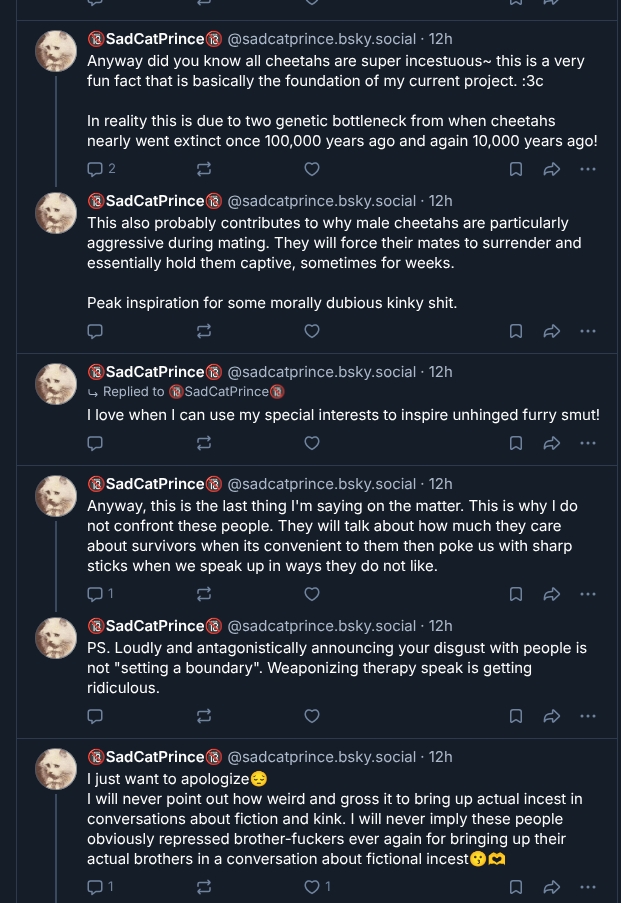Screen dimensions: 621x903
Task: Repost the "Weaponizing therapy speak" post
Action: [x=204, y=716]
